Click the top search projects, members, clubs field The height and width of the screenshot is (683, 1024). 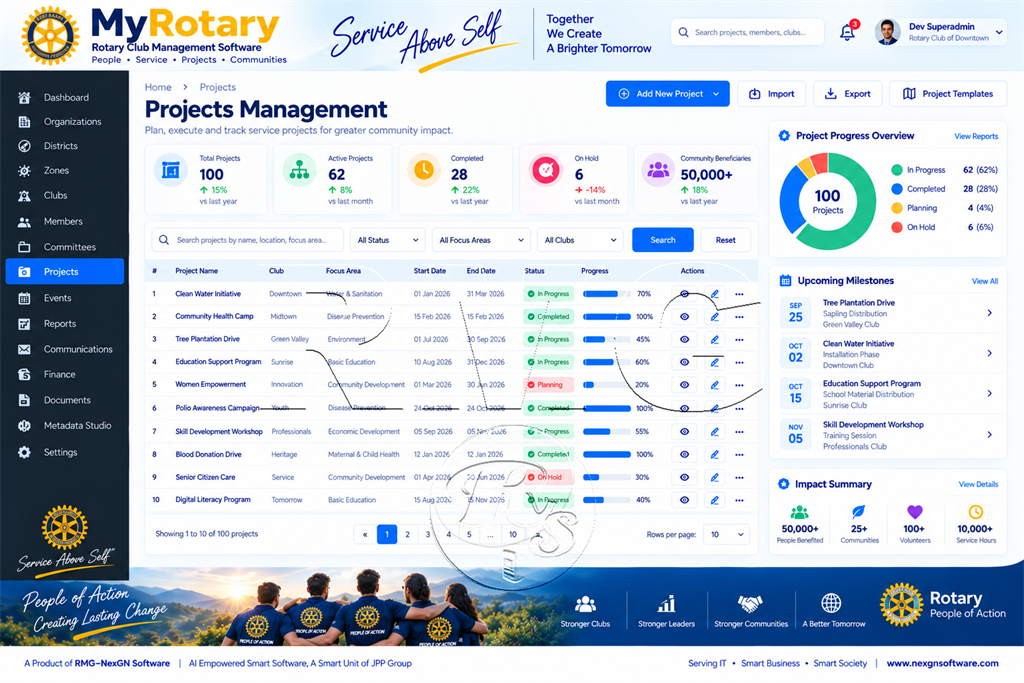click(747, 32)
